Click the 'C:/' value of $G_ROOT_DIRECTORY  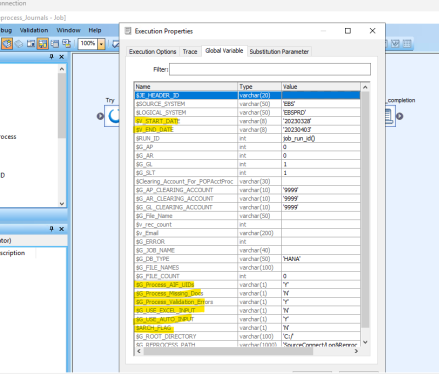tap(288, 336)
